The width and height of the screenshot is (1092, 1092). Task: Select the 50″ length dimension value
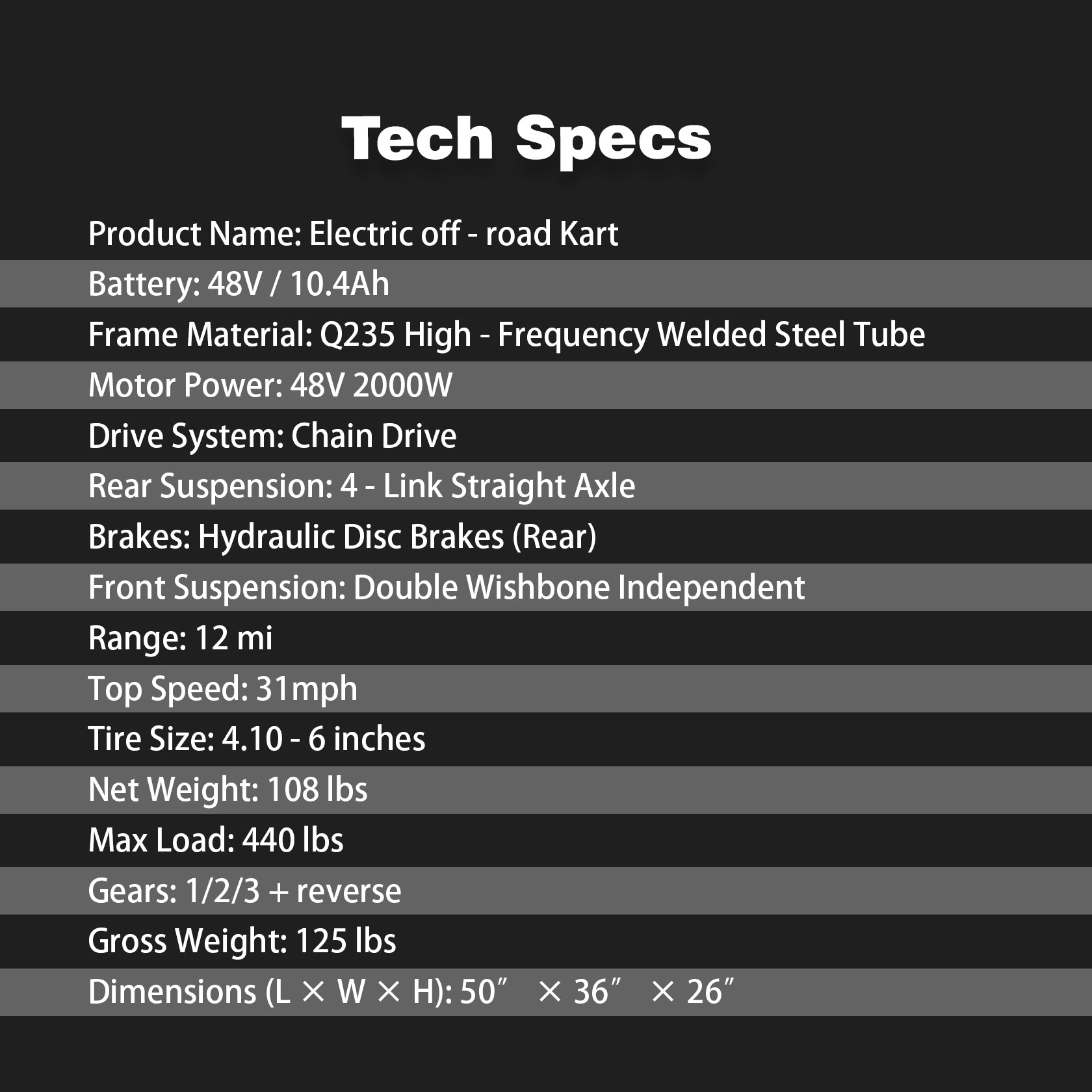click(482, 992)
